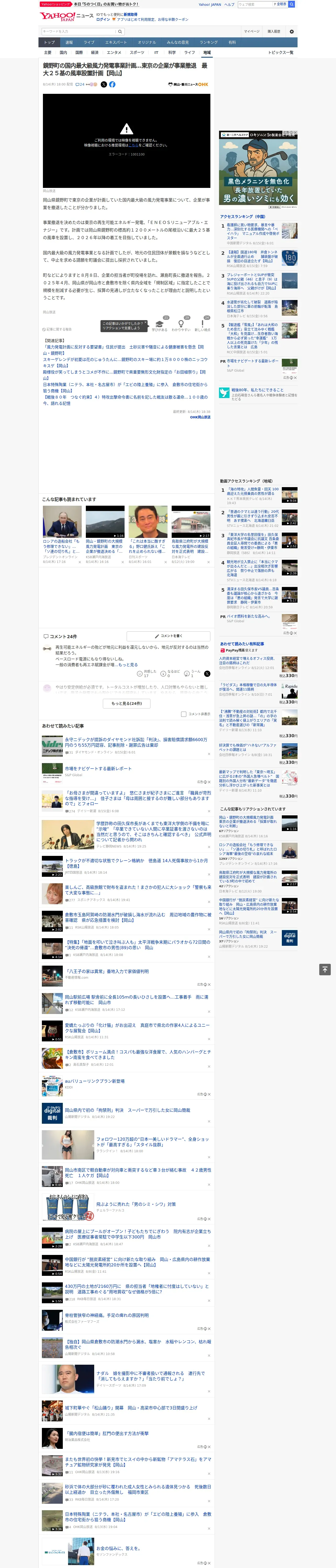Click the 学びがある reaction icon
The image size is (336, 1568).
point(160,324)
